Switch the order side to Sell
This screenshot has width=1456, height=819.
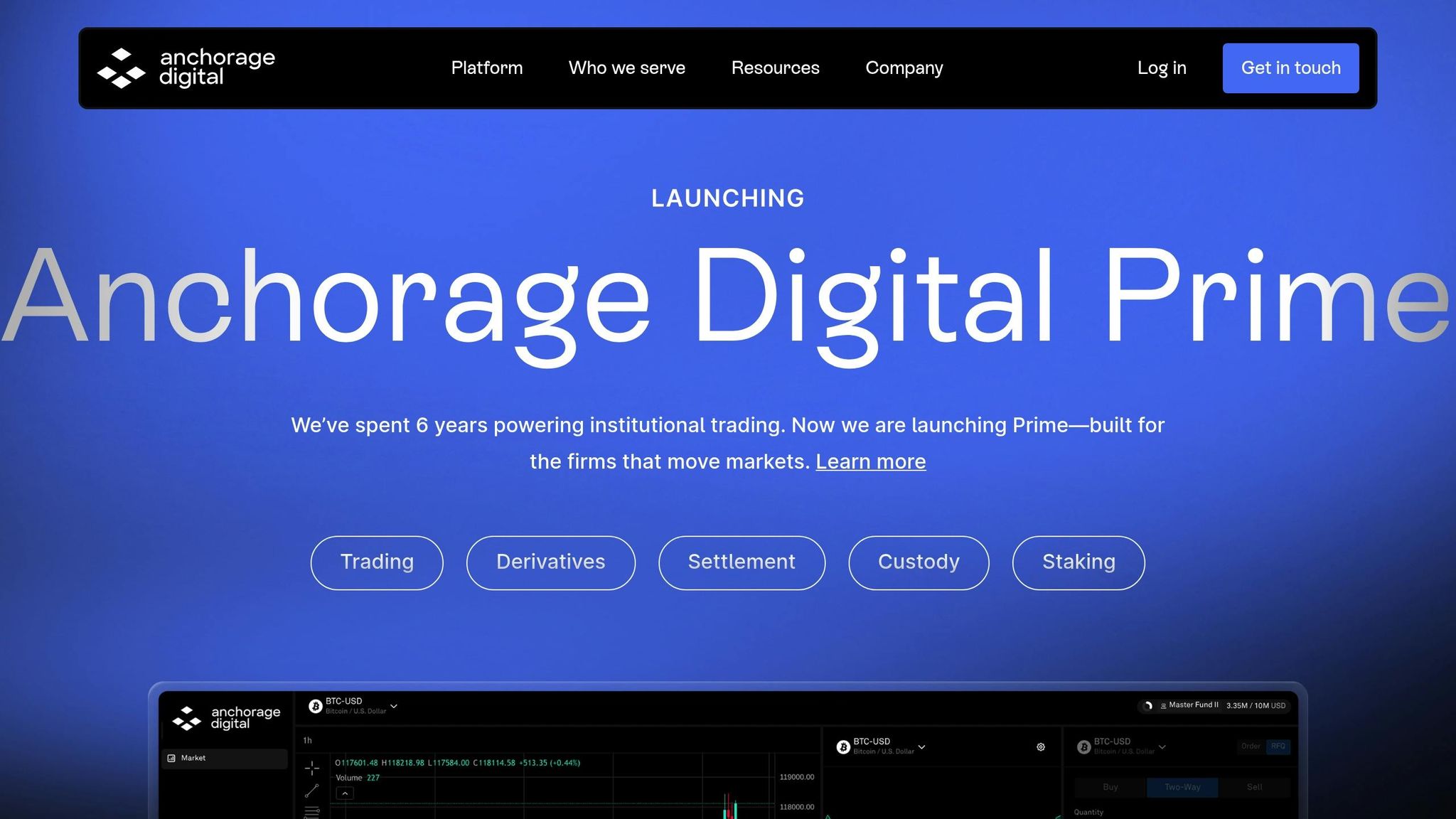pos(1254,787)
